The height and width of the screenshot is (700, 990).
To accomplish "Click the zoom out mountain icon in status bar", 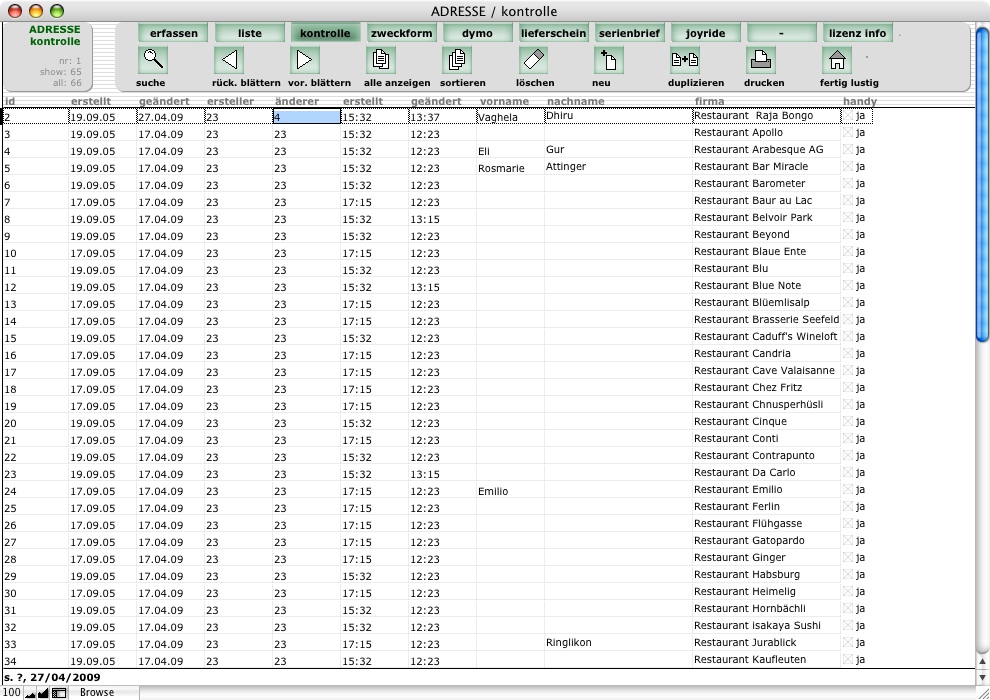I will point(30,692).
